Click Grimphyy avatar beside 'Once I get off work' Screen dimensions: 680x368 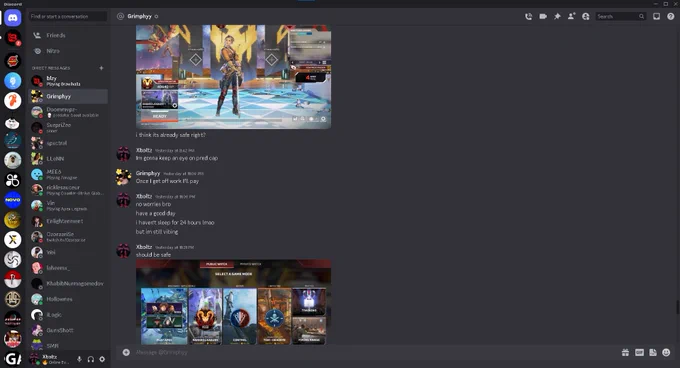[124, 177]
